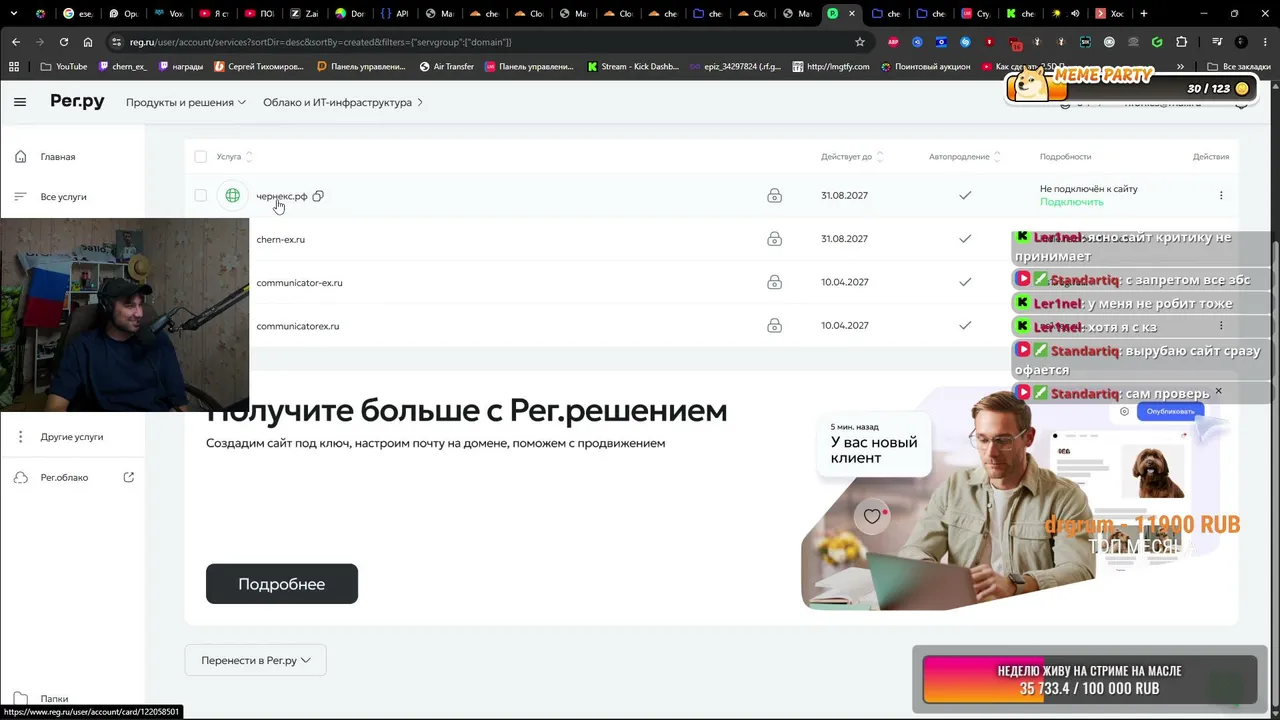Open the Все закладки folder
The image size is (1280, 720).
point(1238,67)
